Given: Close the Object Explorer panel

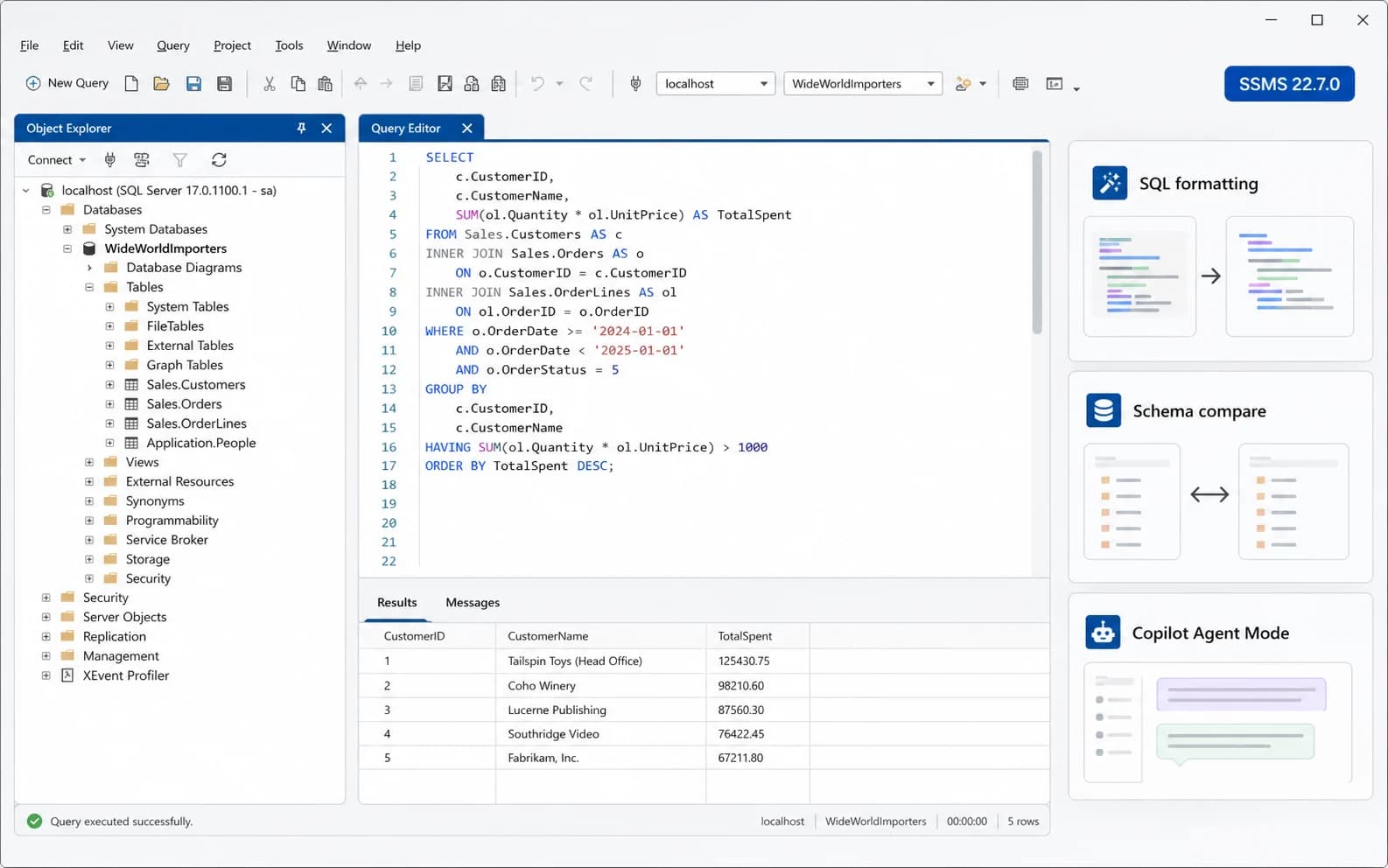Looking at the screenshot, I should [x=326, y=128].
